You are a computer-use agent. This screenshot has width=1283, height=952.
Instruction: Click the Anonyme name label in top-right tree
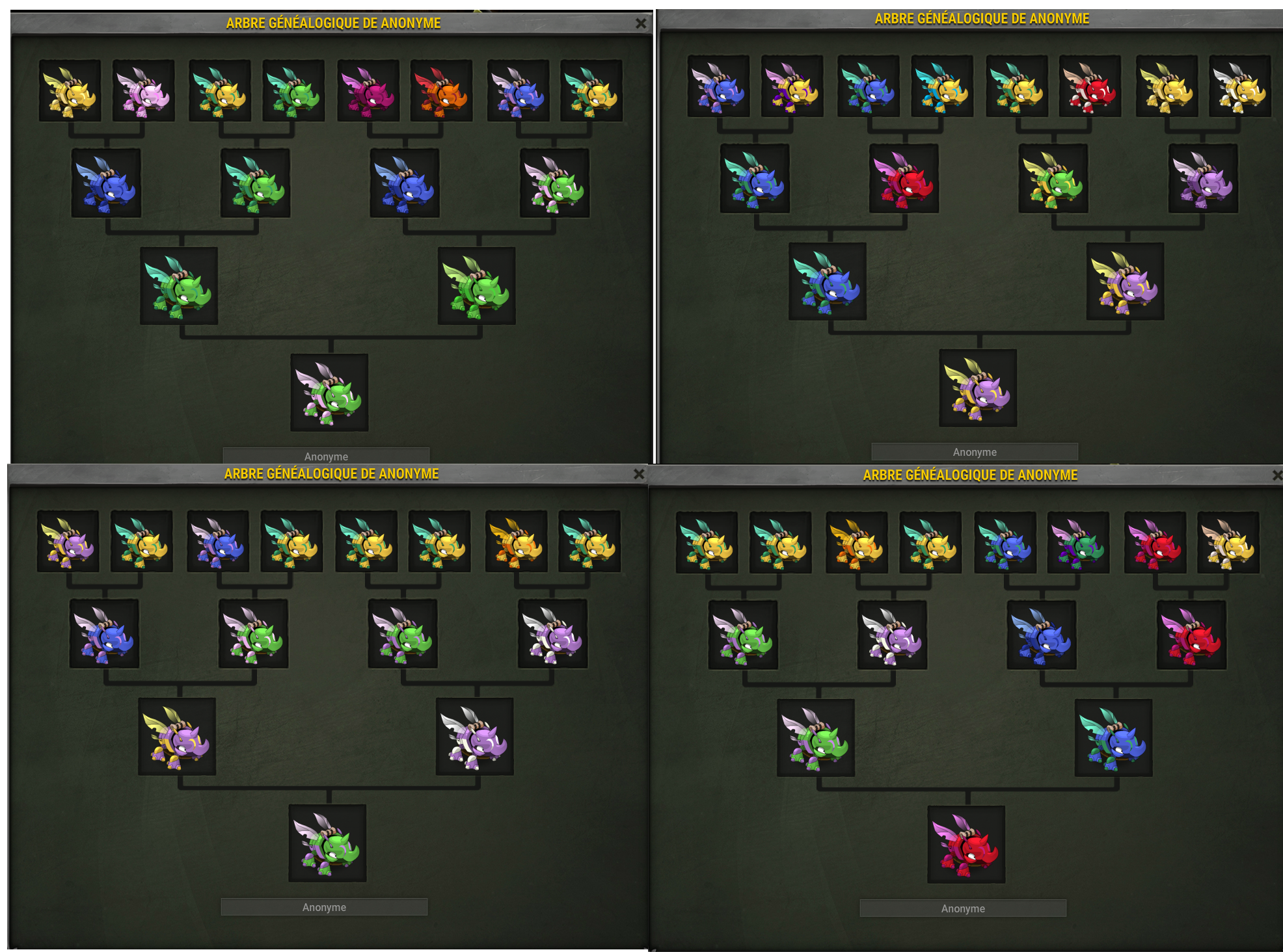coord(975,452)
